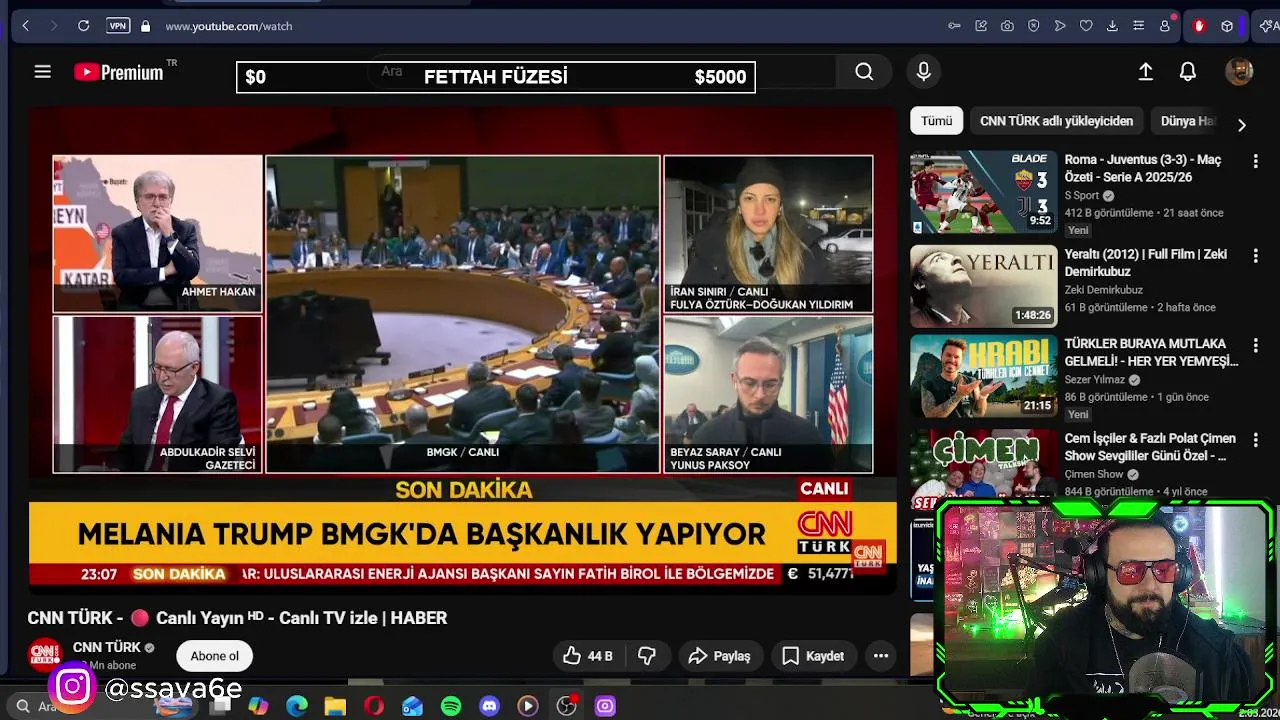Launch Copilot from the taskbar
This screenshot has height=720, width=1280.
258,706
